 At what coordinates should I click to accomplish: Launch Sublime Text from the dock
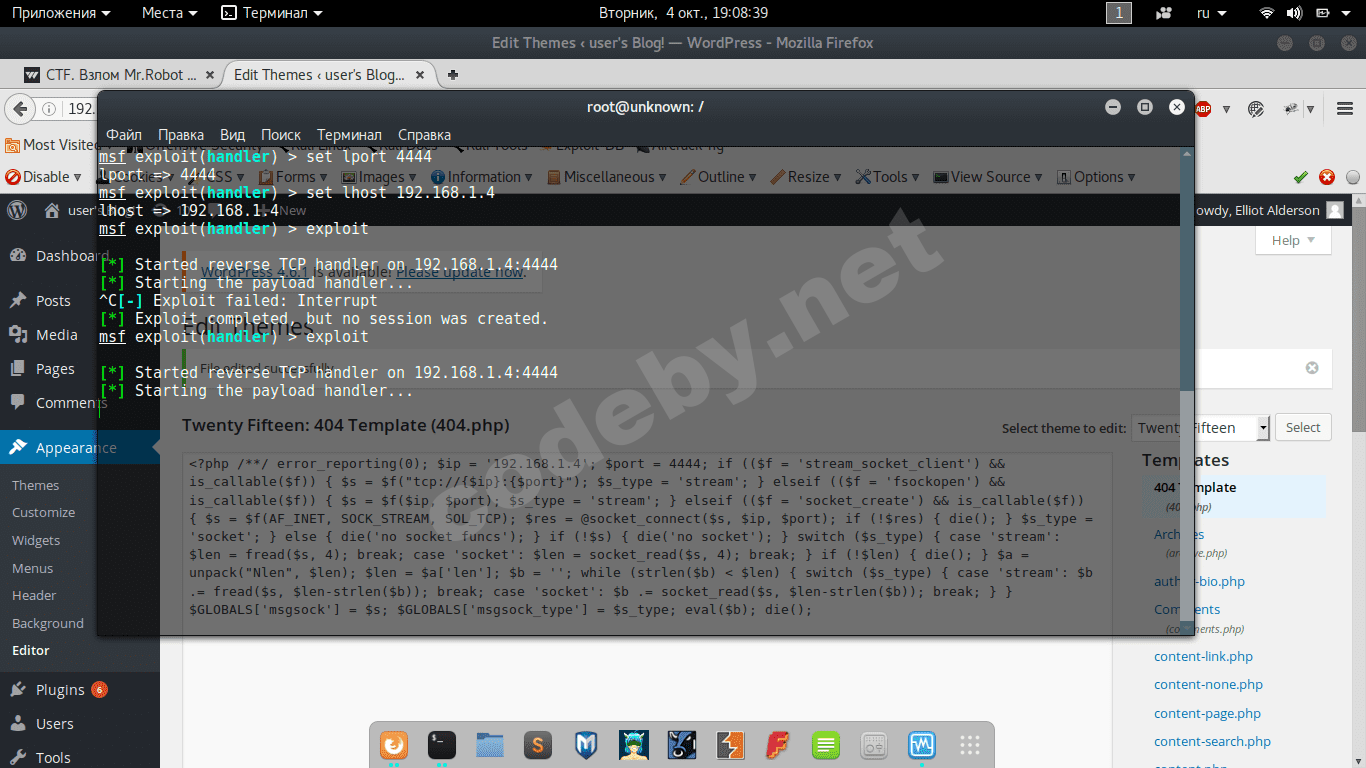(538, 745)
